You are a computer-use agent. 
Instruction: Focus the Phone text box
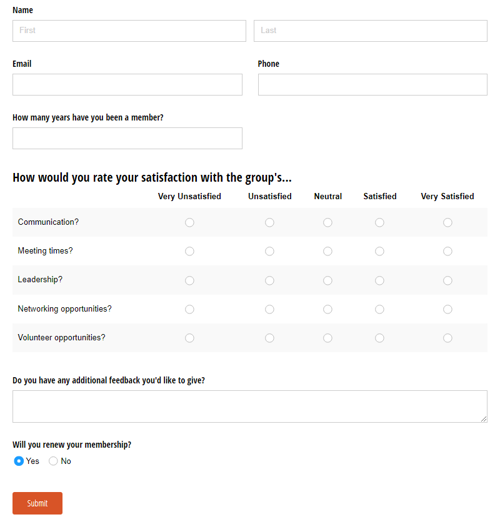click(x=373, y=85)
